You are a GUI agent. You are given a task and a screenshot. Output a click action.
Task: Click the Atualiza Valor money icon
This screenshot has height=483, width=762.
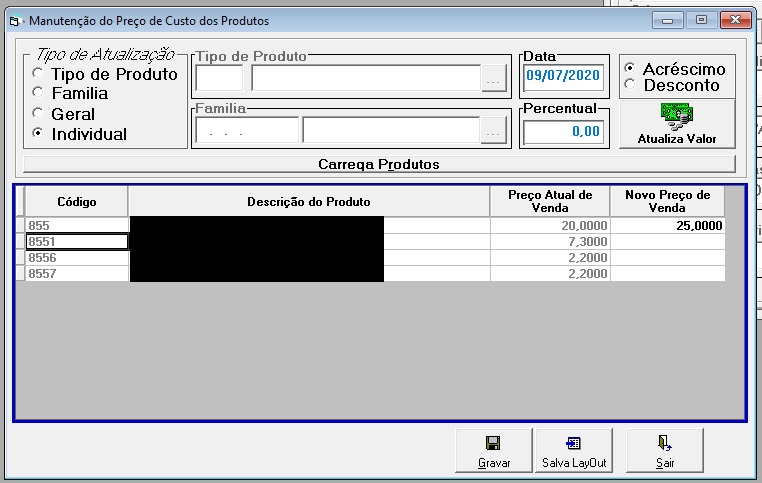(x=676, y=117)
